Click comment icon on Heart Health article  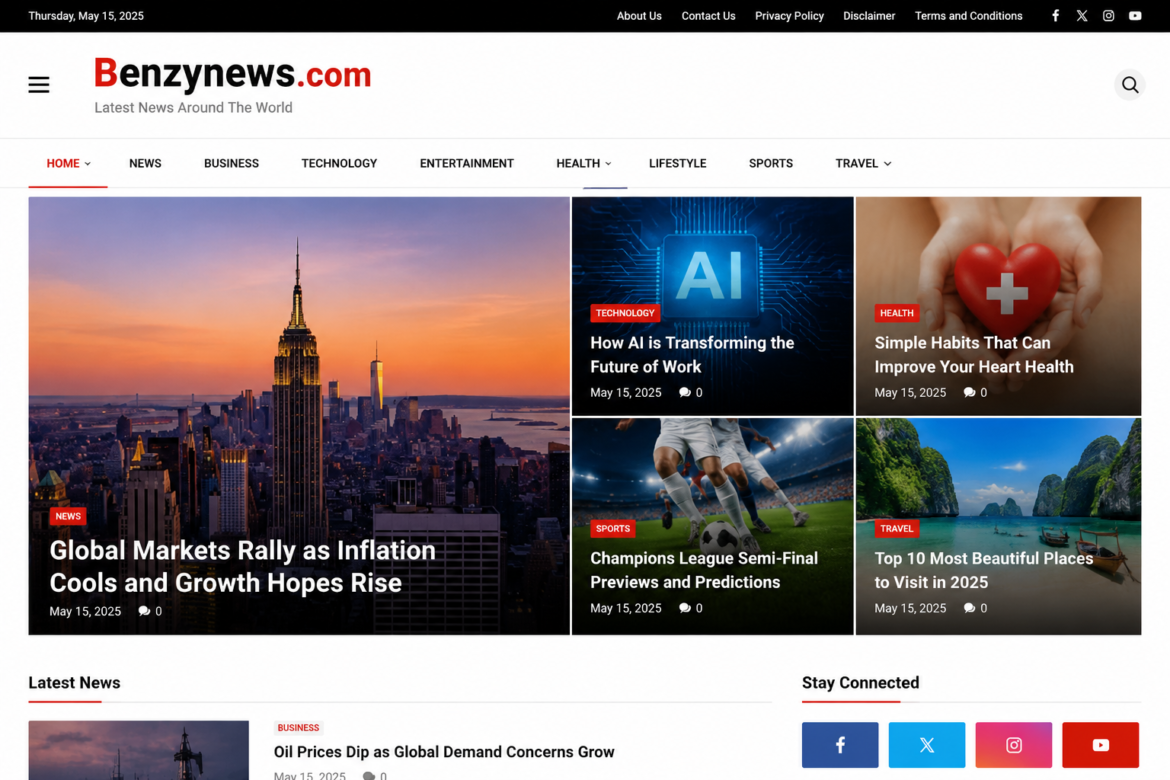point(969,393)
